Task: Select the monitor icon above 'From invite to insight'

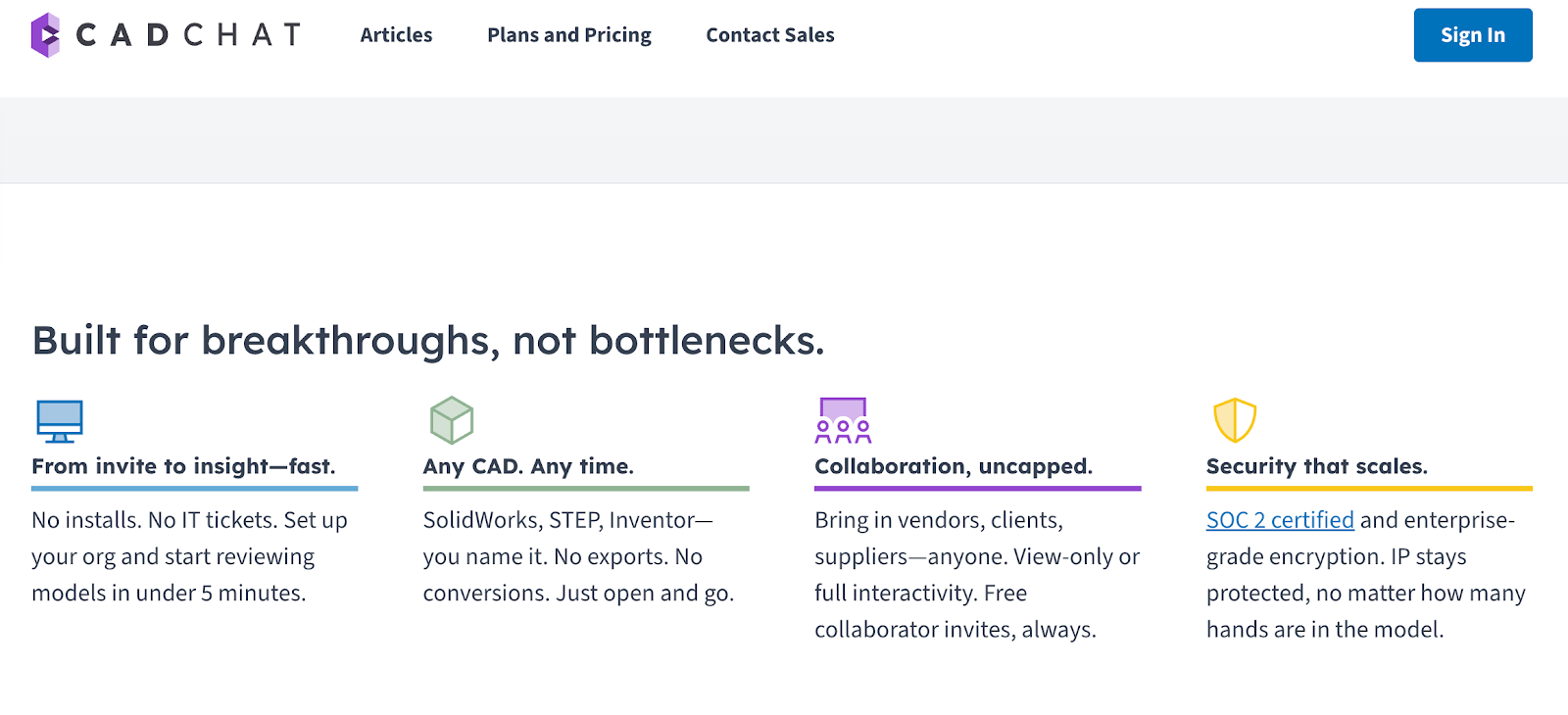Action: 59,421
